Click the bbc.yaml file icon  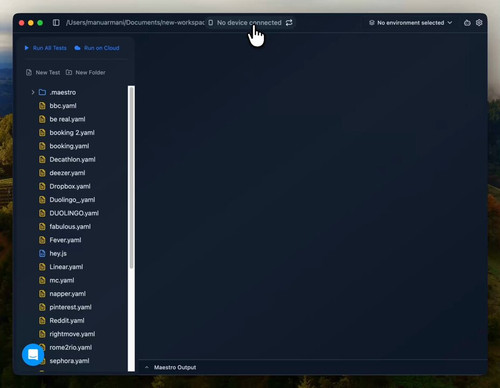coord(42,106)
